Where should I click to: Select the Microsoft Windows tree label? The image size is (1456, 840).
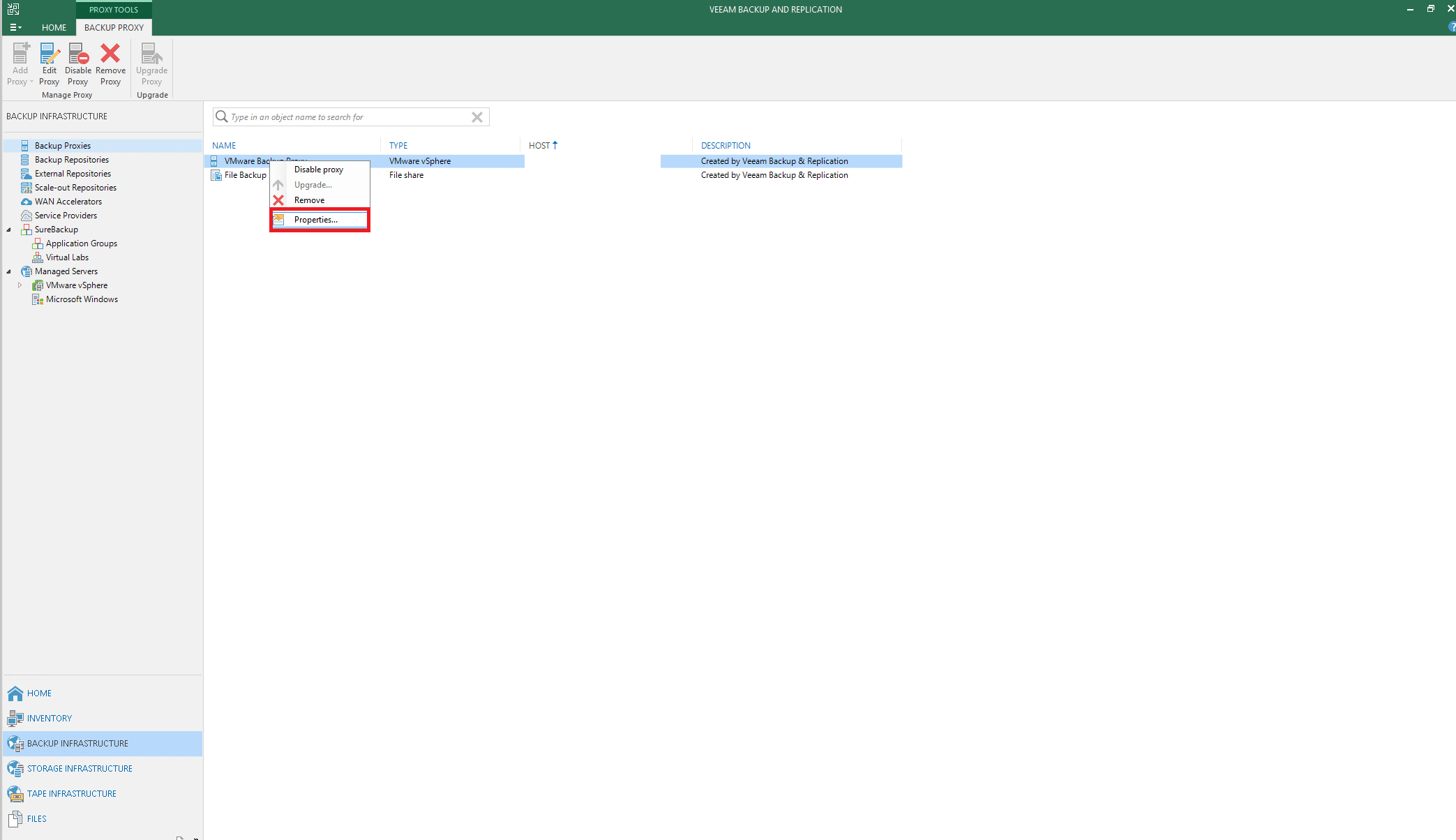click(82, 299)
